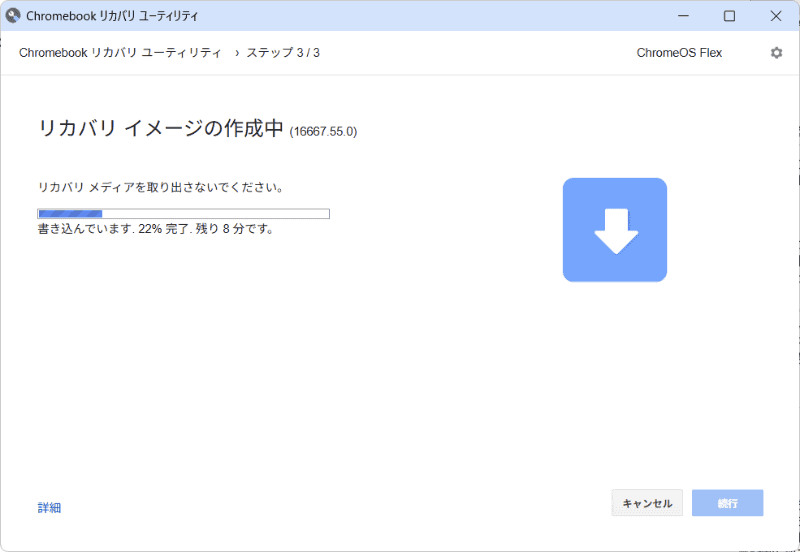Click the リカバリ メディアを取り出さないでください message

[x=161, y=187]
